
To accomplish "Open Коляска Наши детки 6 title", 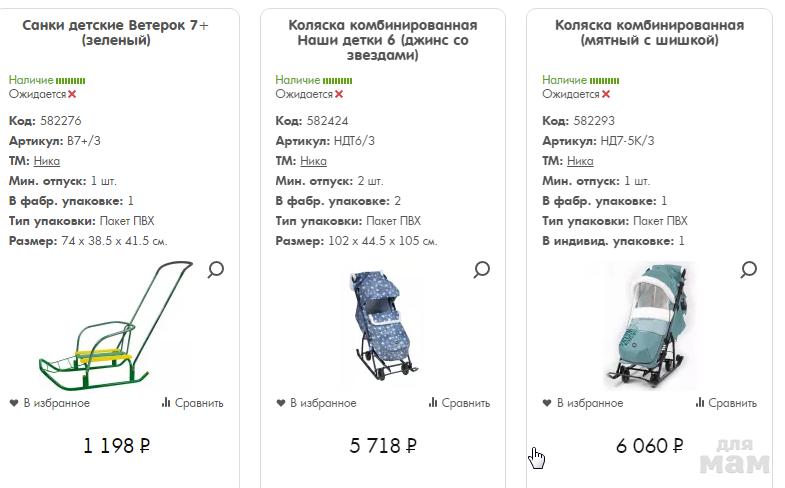I will 382,40.
